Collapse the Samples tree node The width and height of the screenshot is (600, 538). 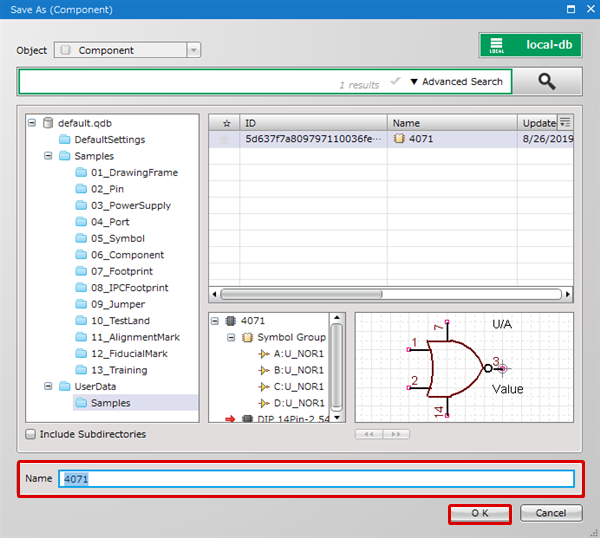click(x=47, y=156)
